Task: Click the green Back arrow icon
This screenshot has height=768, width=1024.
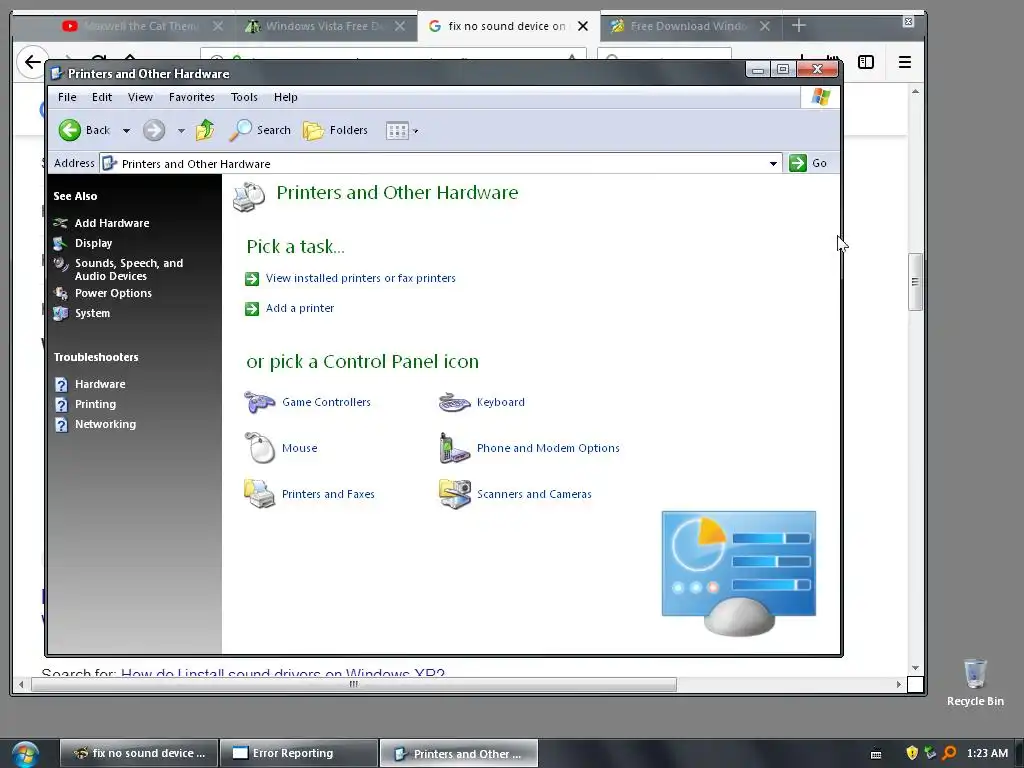Action: 69,130
